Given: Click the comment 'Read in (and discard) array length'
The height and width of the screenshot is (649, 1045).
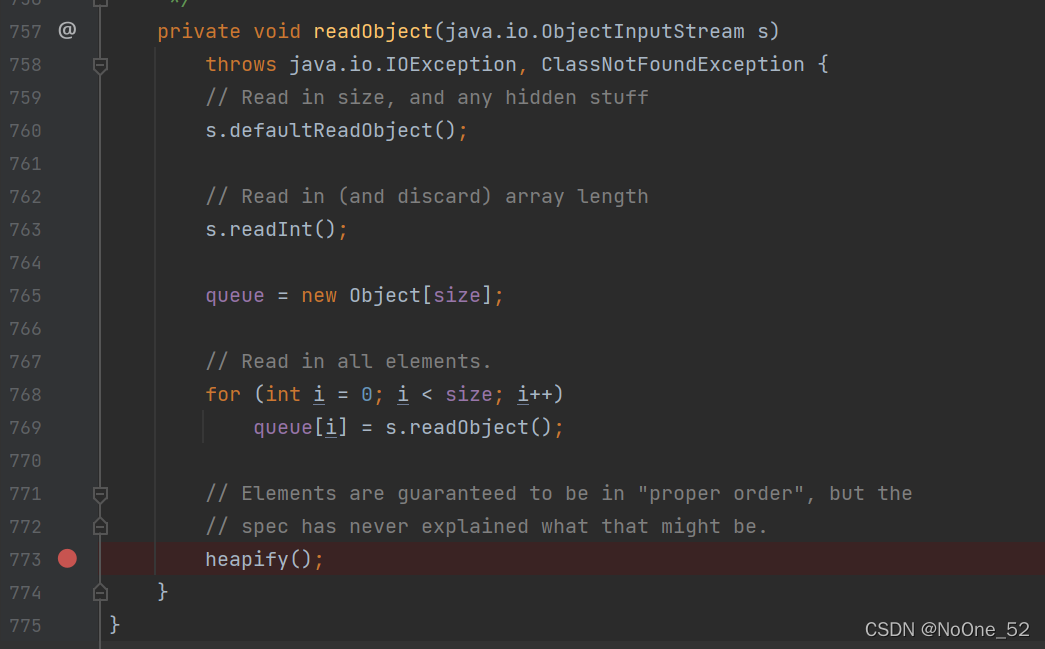Looking at the screenshot, I should (x=427, y=197).
